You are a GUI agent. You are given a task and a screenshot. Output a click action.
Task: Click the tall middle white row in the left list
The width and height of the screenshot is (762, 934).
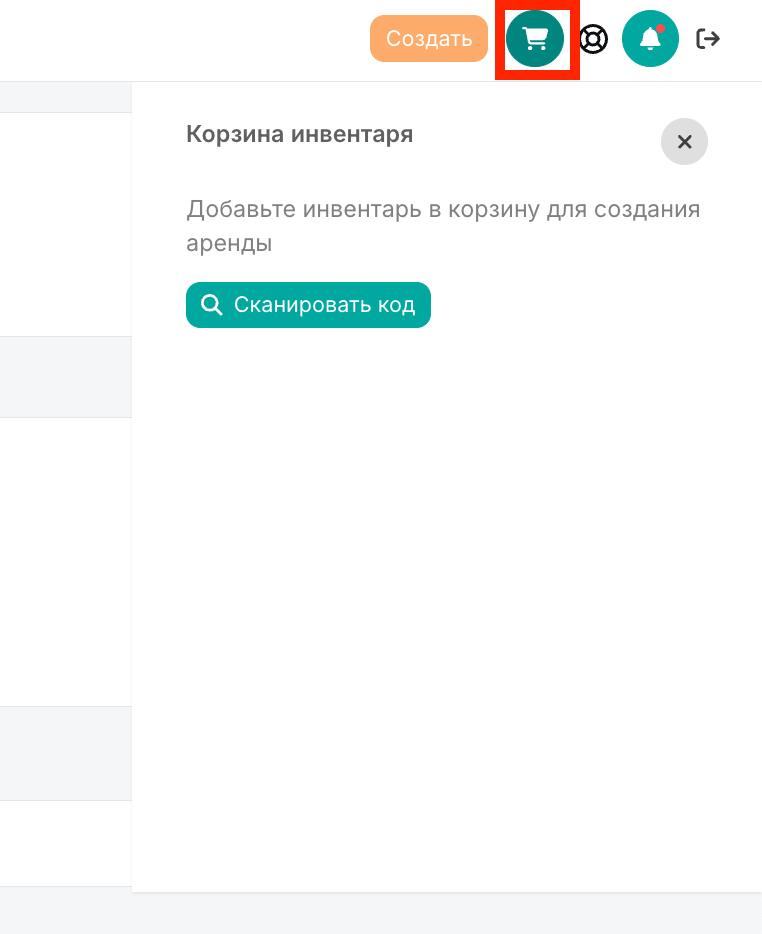tap(66, 562)
